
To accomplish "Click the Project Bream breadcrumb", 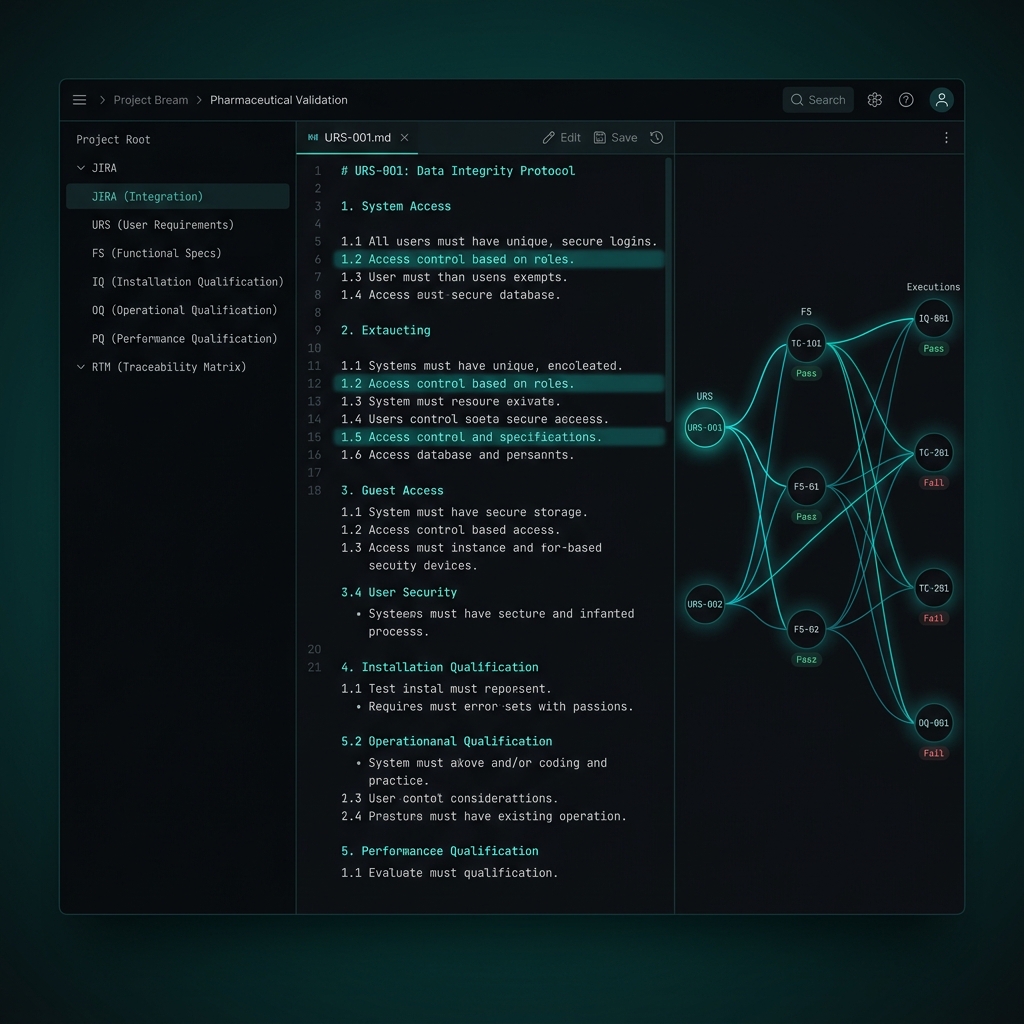I will pyautogui.click(x=150, y=100).
